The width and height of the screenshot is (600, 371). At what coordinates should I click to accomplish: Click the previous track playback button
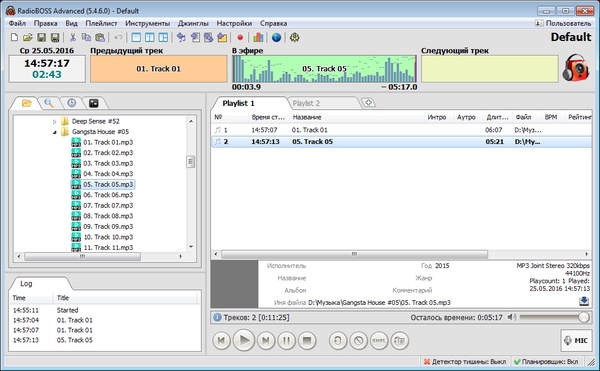(x=222, y=340)
